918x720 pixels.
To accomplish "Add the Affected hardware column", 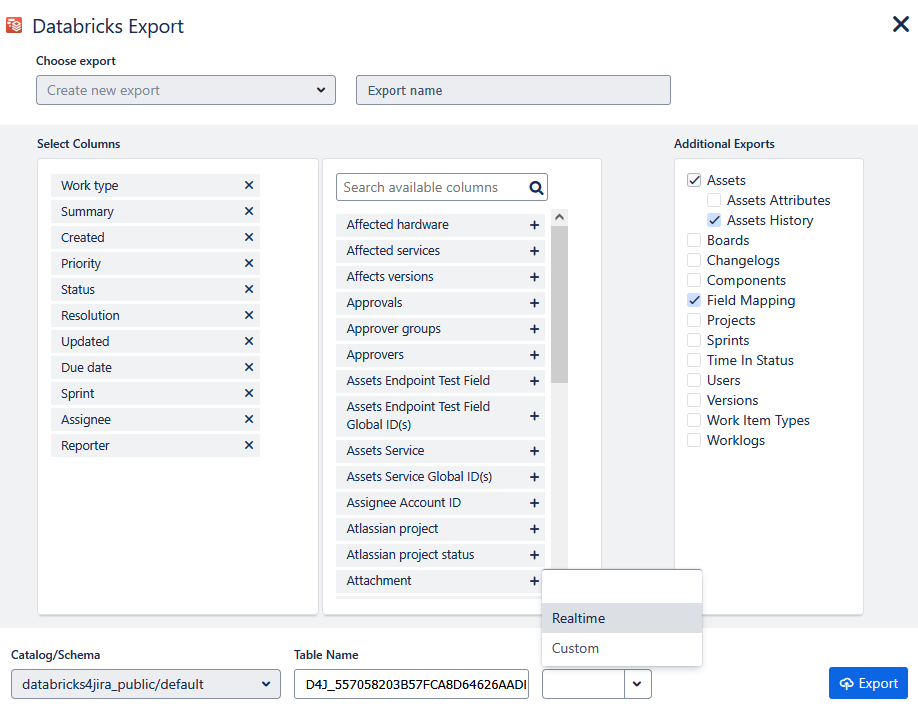I will coord(534,225).
